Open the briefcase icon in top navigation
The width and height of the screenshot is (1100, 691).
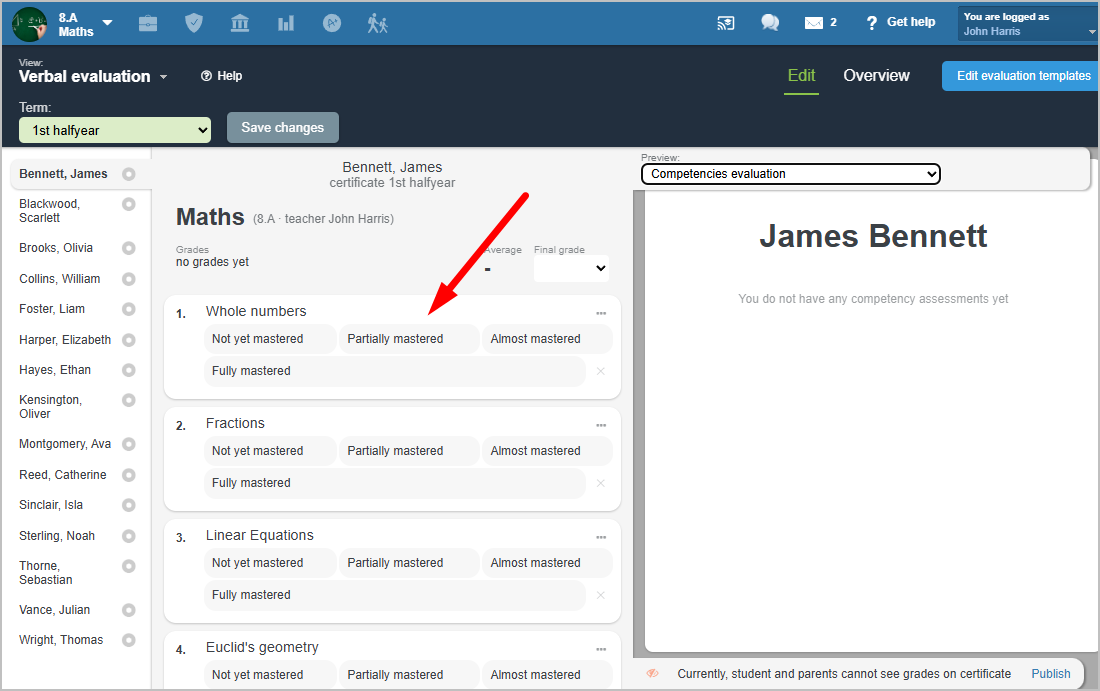point(148,23)
